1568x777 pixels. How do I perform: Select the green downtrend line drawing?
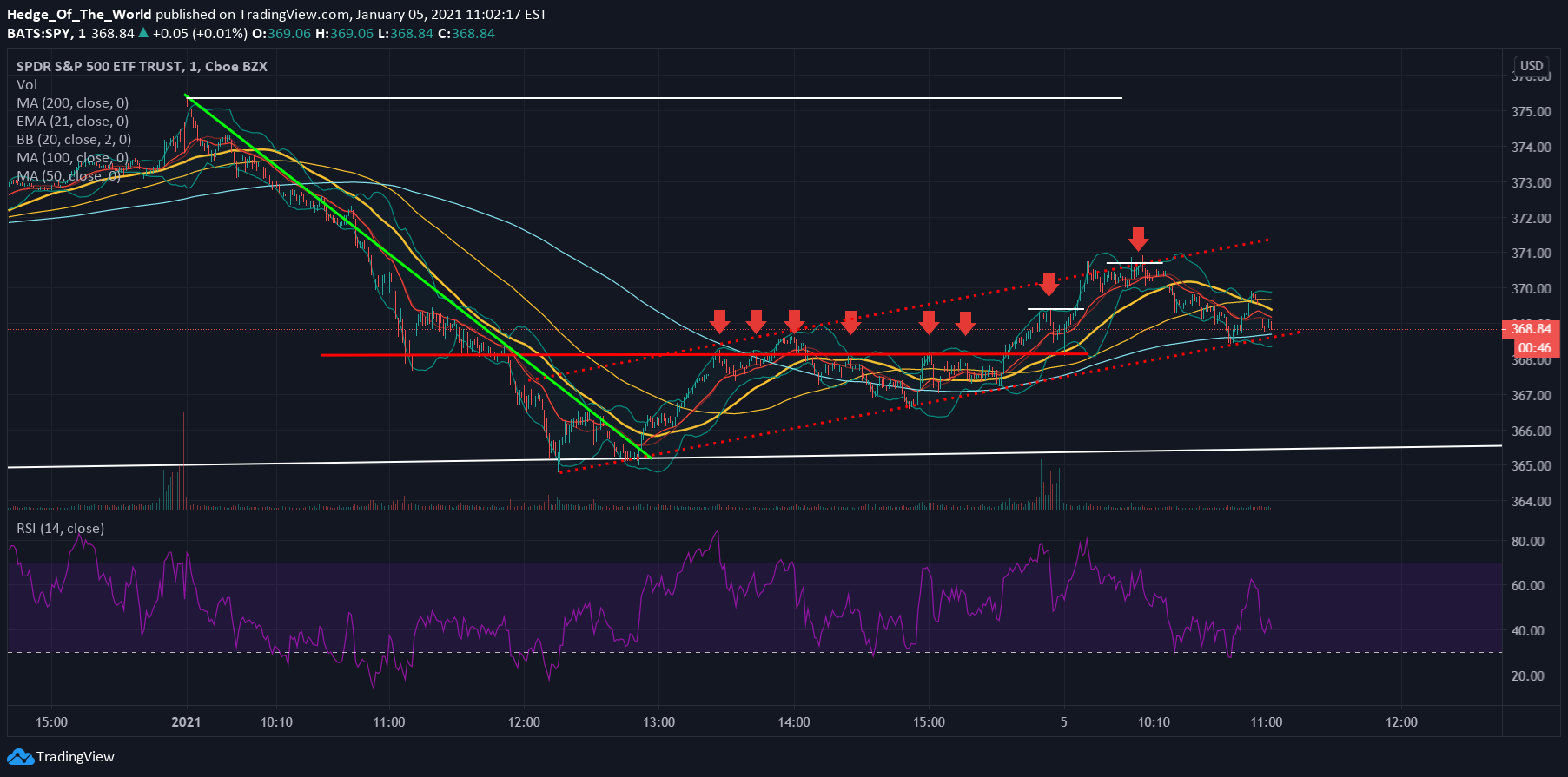(x=417, y=276)
